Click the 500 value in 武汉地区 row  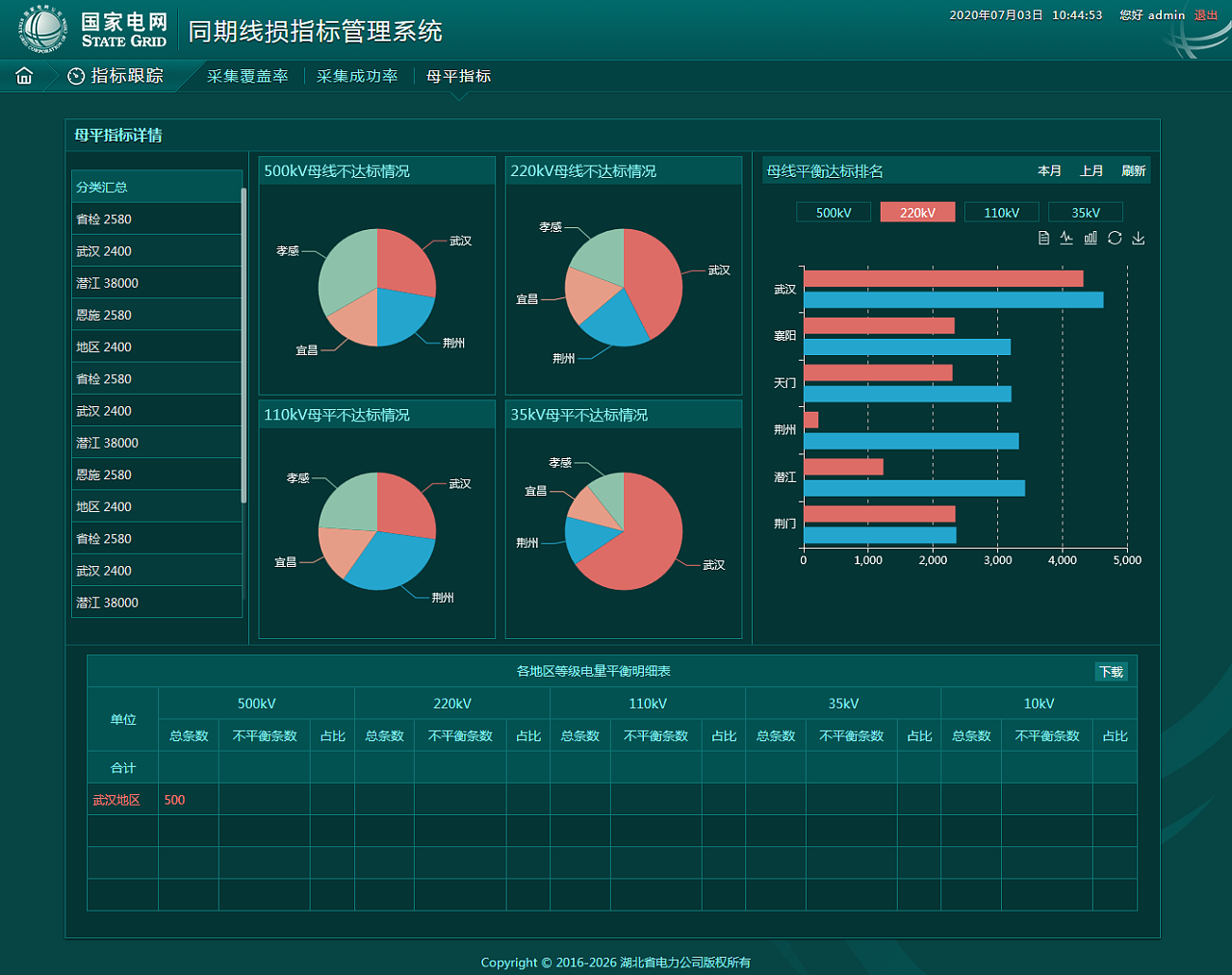[174, 800]
